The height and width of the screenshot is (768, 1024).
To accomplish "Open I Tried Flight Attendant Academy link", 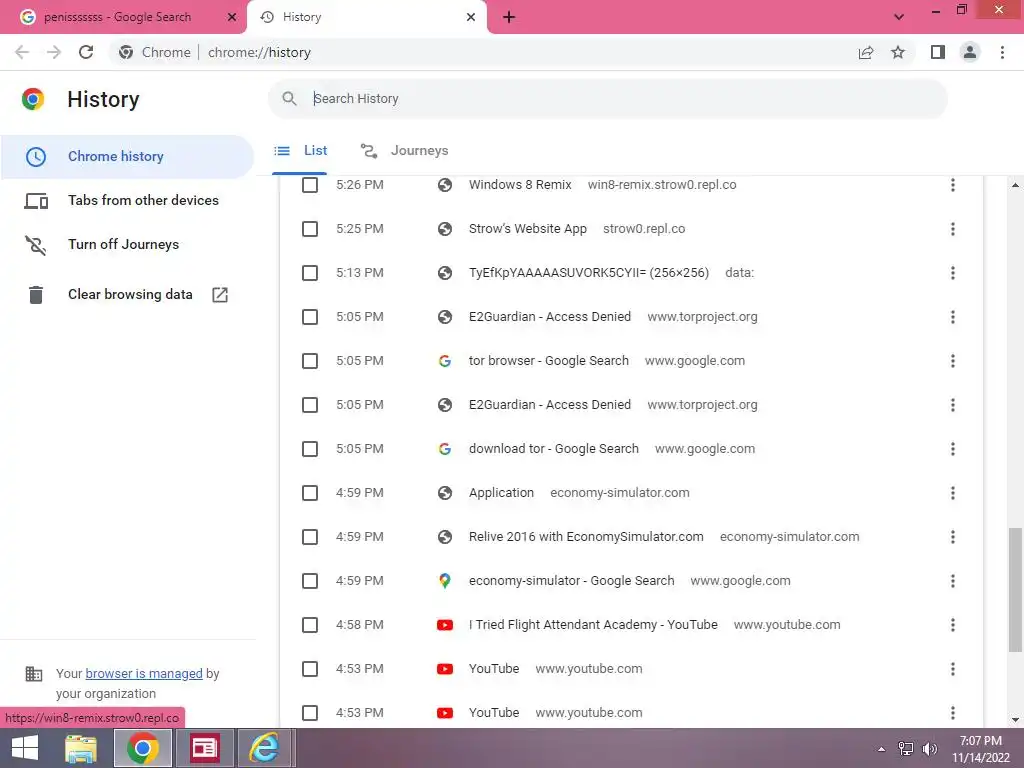I will (x=593, y=625).
